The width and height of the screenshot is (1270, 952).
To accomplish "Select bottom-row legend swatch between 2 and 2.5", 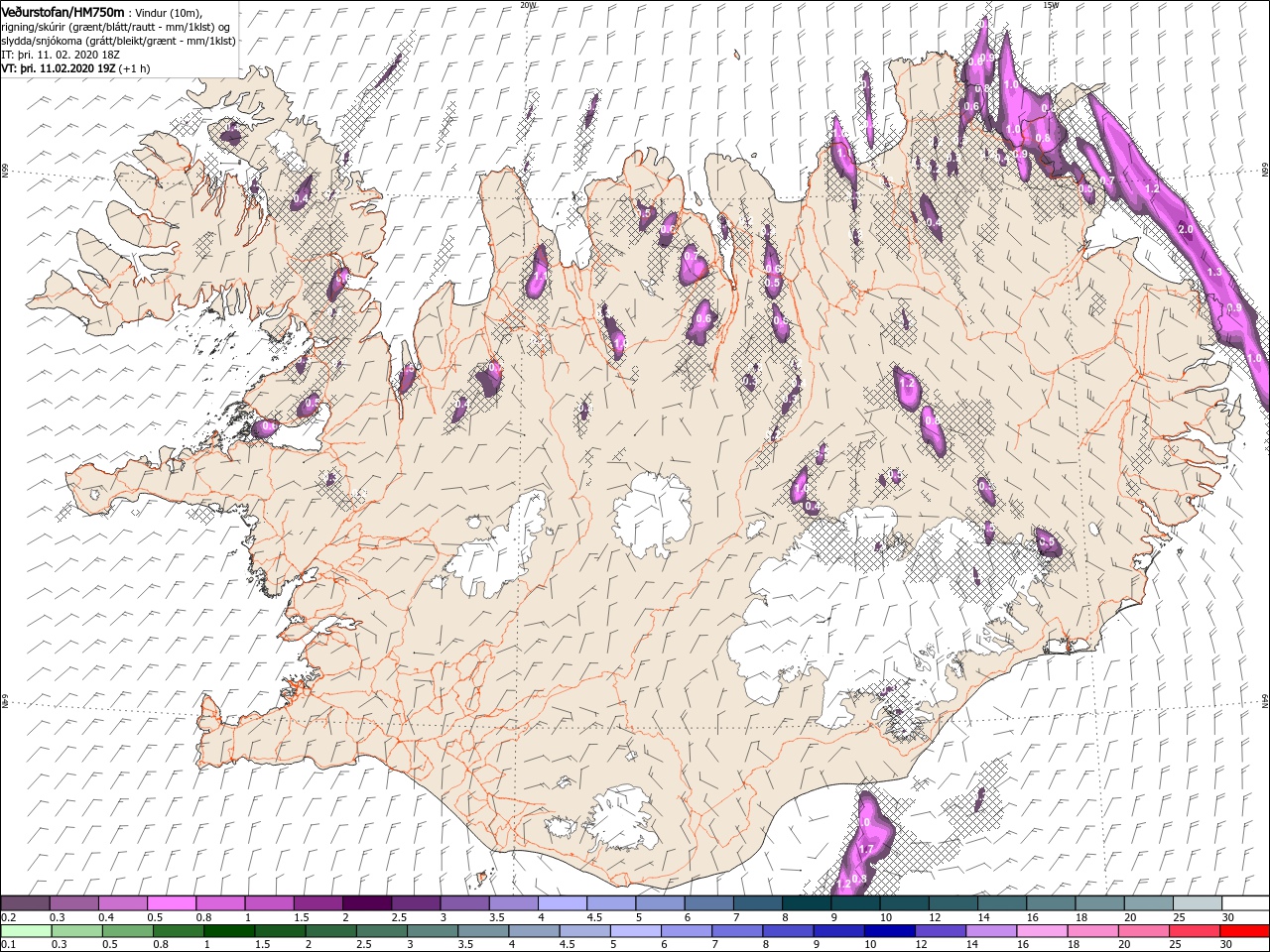I will coord(329,930).
